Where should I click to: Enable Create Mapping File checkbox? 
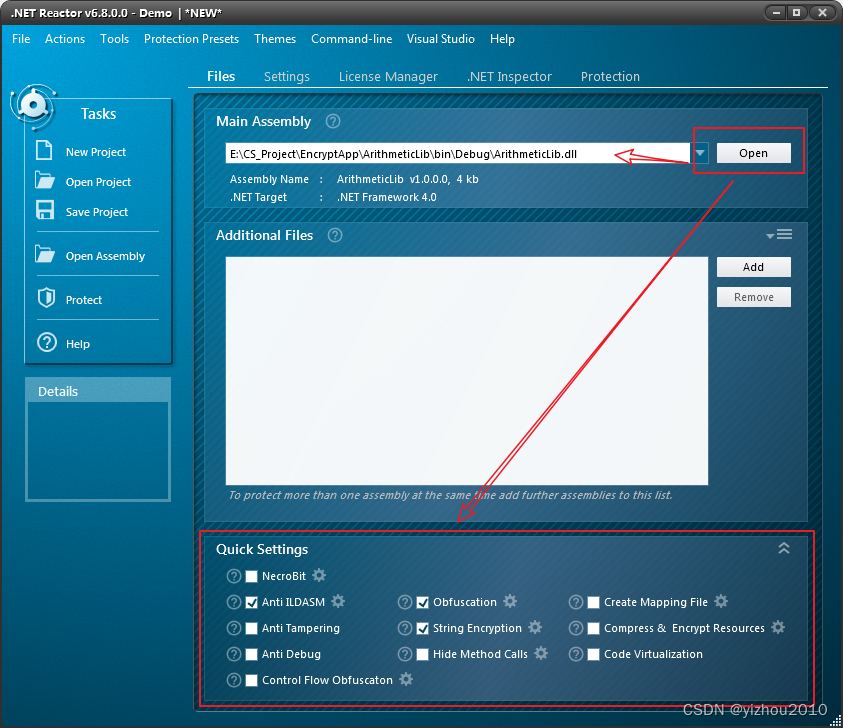coord(594,602)
